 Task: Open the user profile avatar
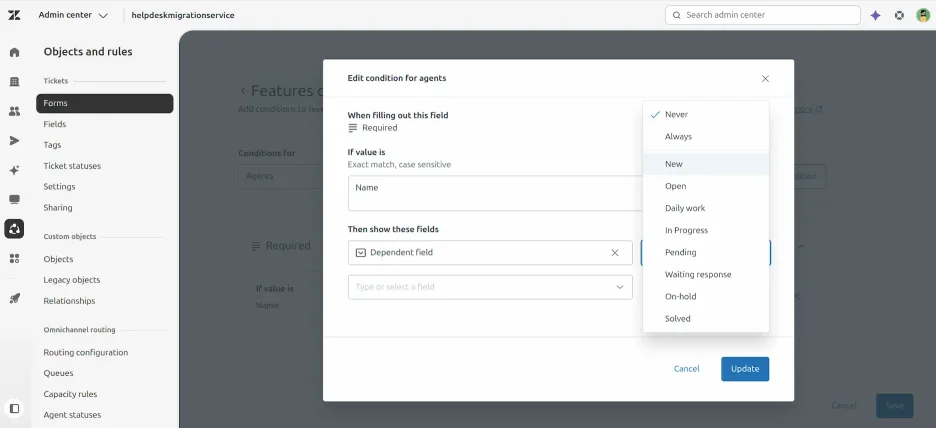click(x=923, y=16)
